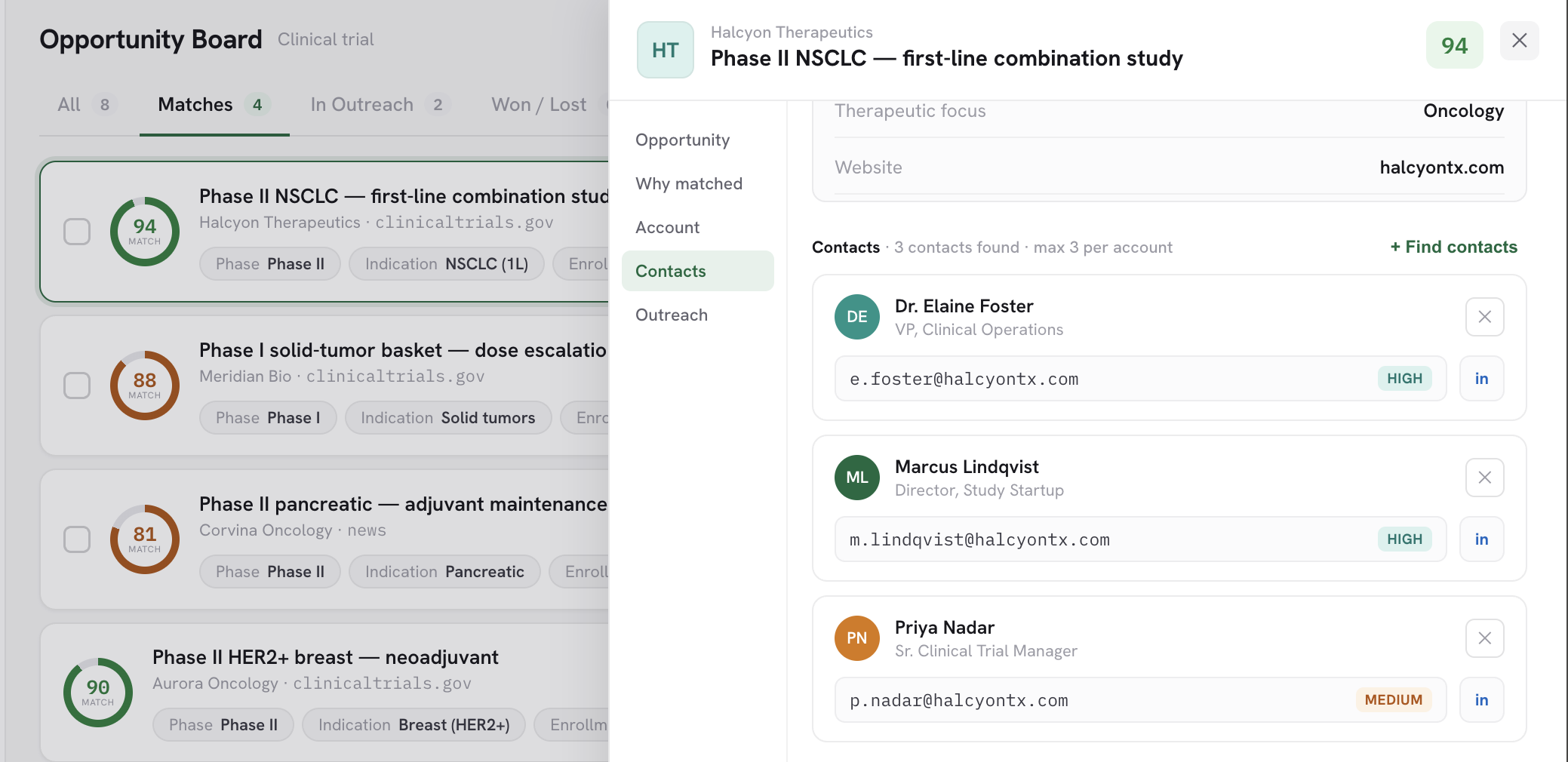Image resolution: width=1568 pixels, height=762 pixels.
Task: Click the 90 match ring on Aurora Oncology card
Action: tap(98, 693)
